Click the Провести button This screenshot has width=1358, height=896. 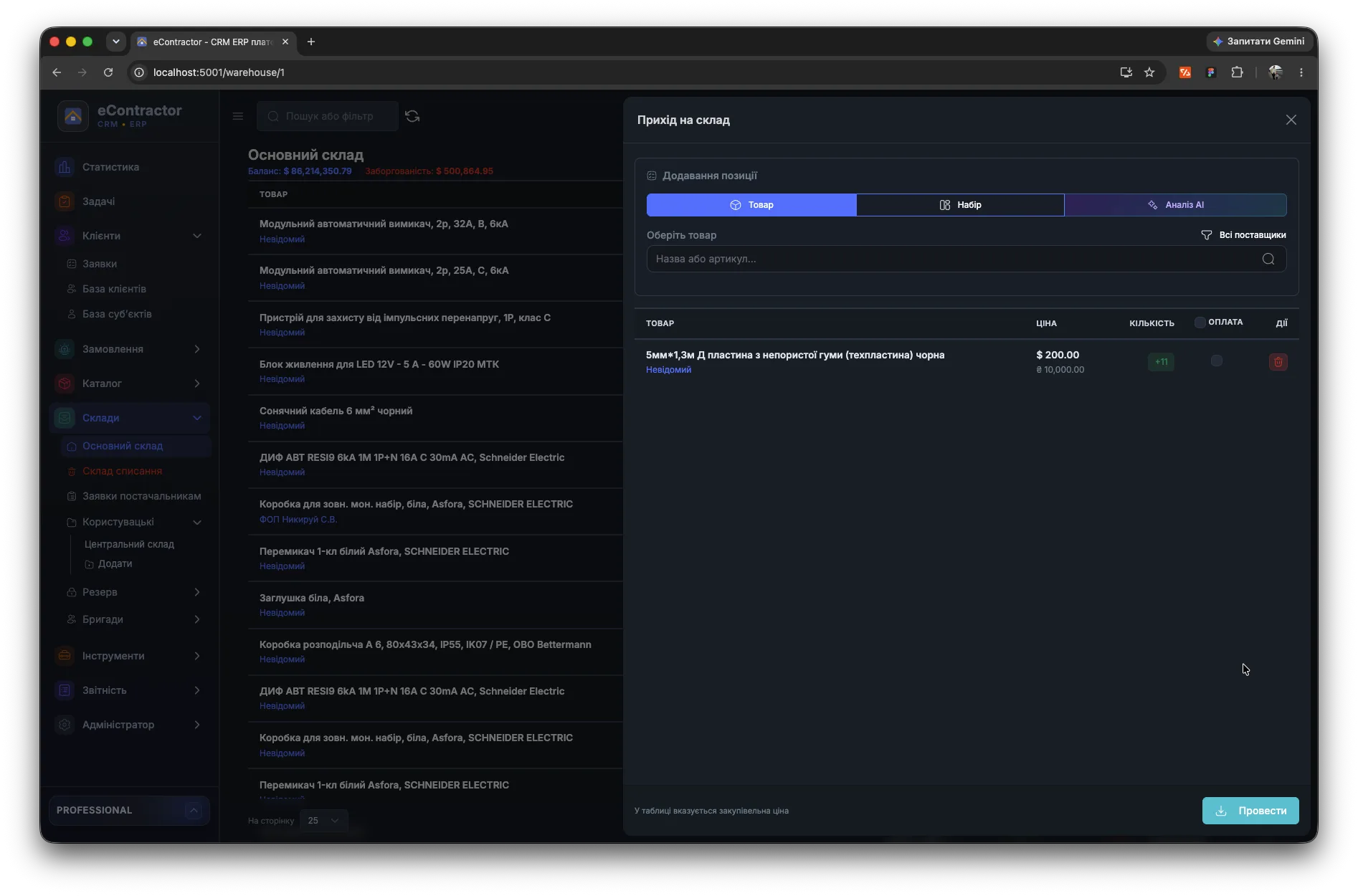1250,811
